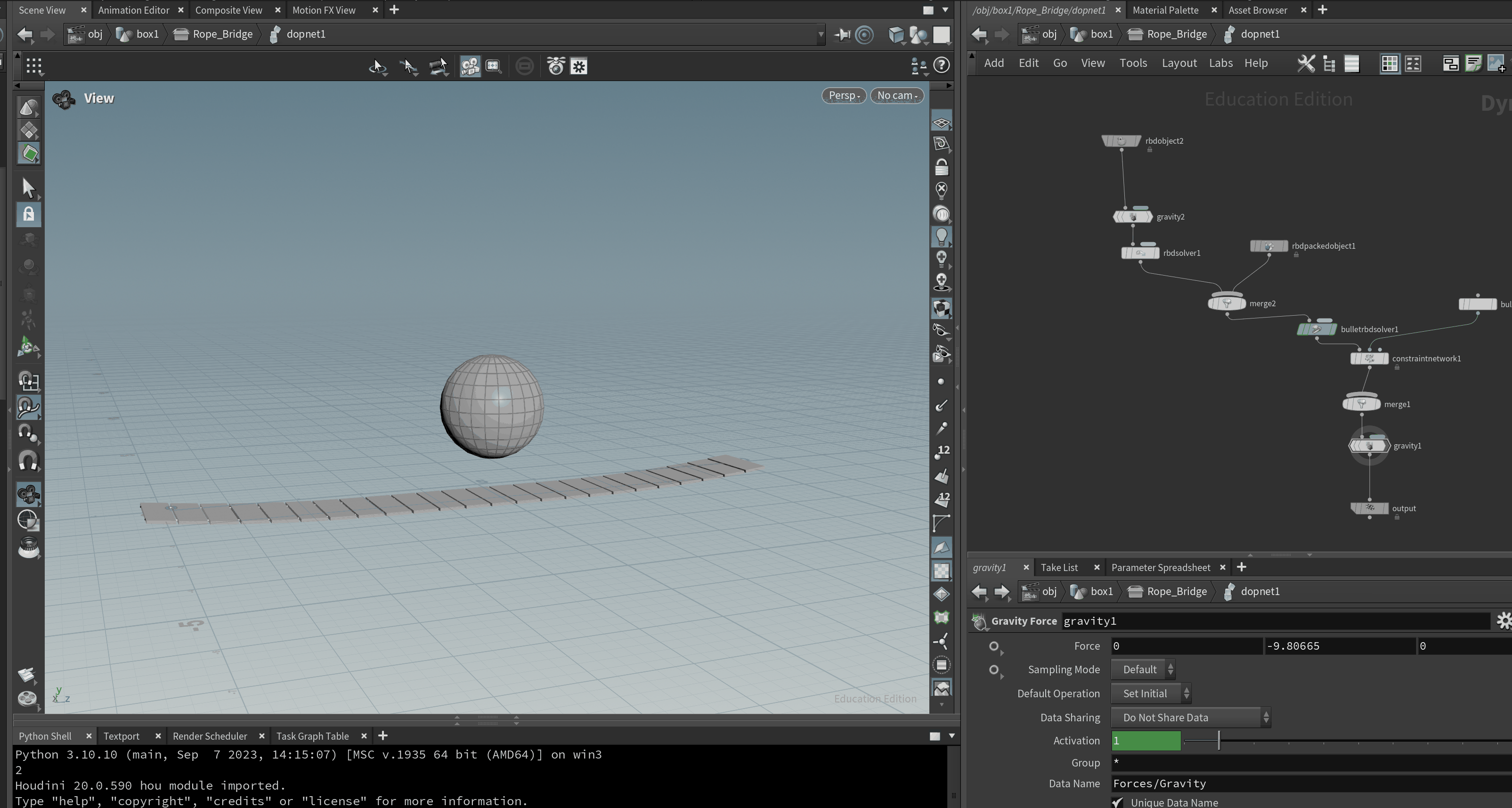Select the gravity2 node
The height and width of the screenshot is (808, 1512).
1132,217
